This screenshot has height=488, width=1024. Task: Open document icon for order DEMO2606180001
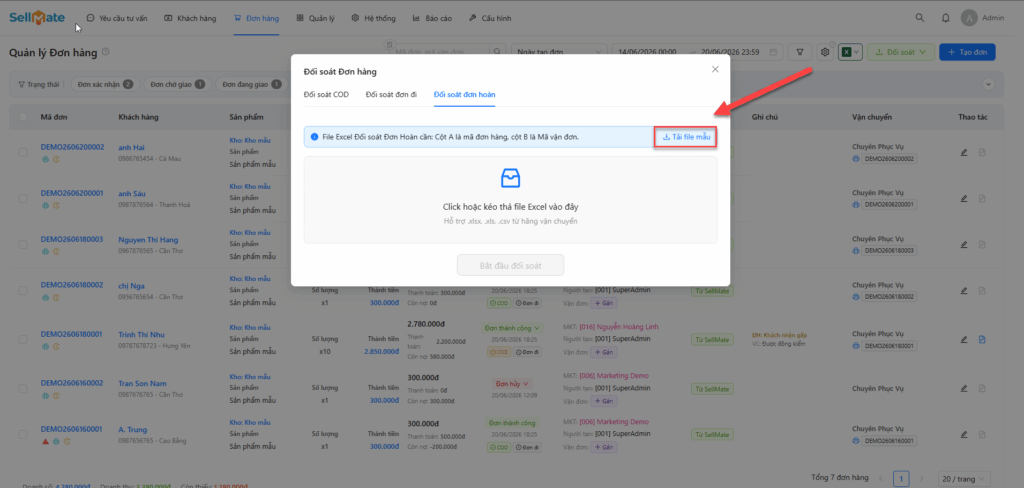click(982, 339)
